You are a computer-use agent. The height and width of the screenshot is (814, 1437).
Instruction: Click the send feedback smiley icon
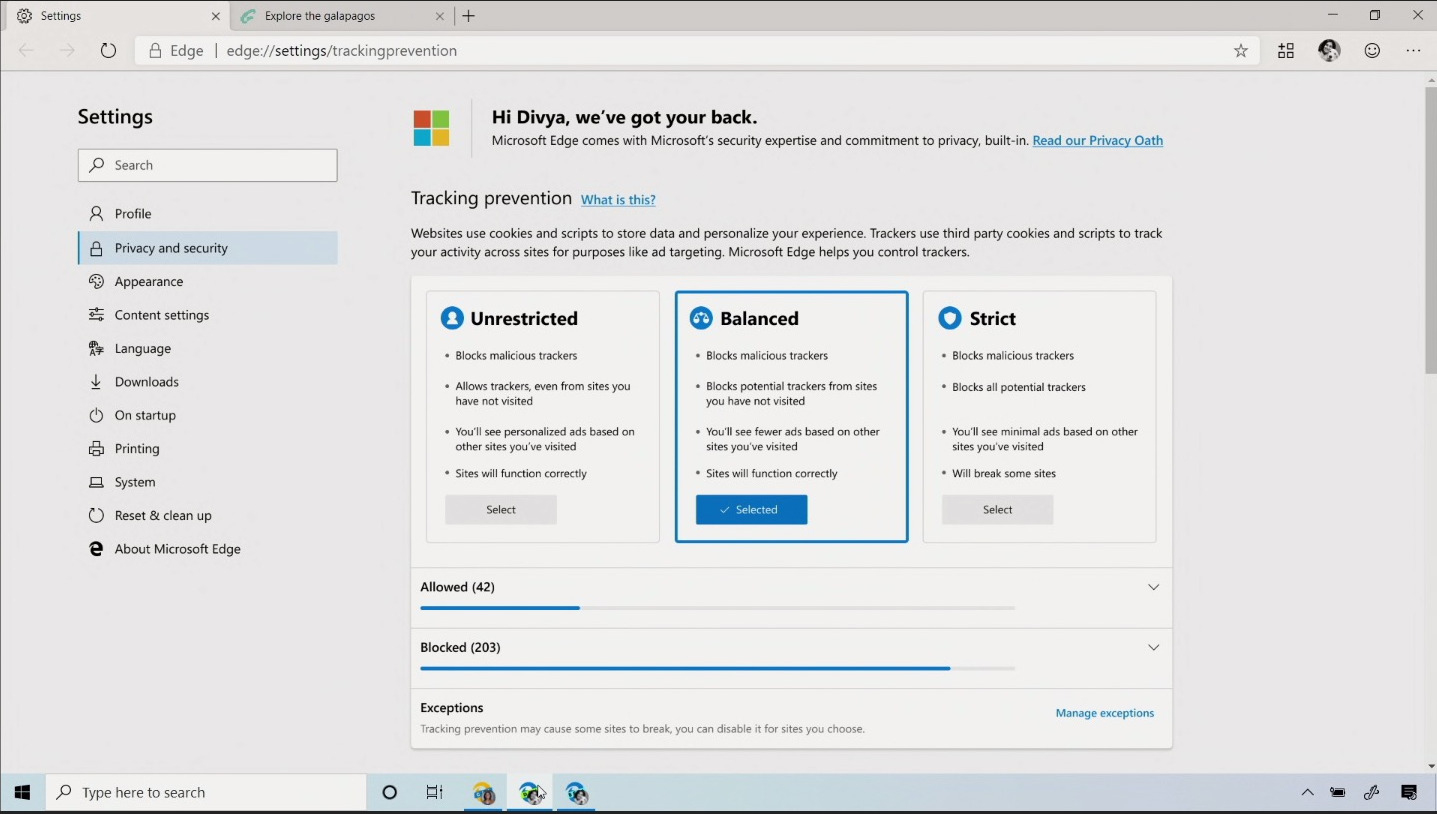coord(1372,51)
